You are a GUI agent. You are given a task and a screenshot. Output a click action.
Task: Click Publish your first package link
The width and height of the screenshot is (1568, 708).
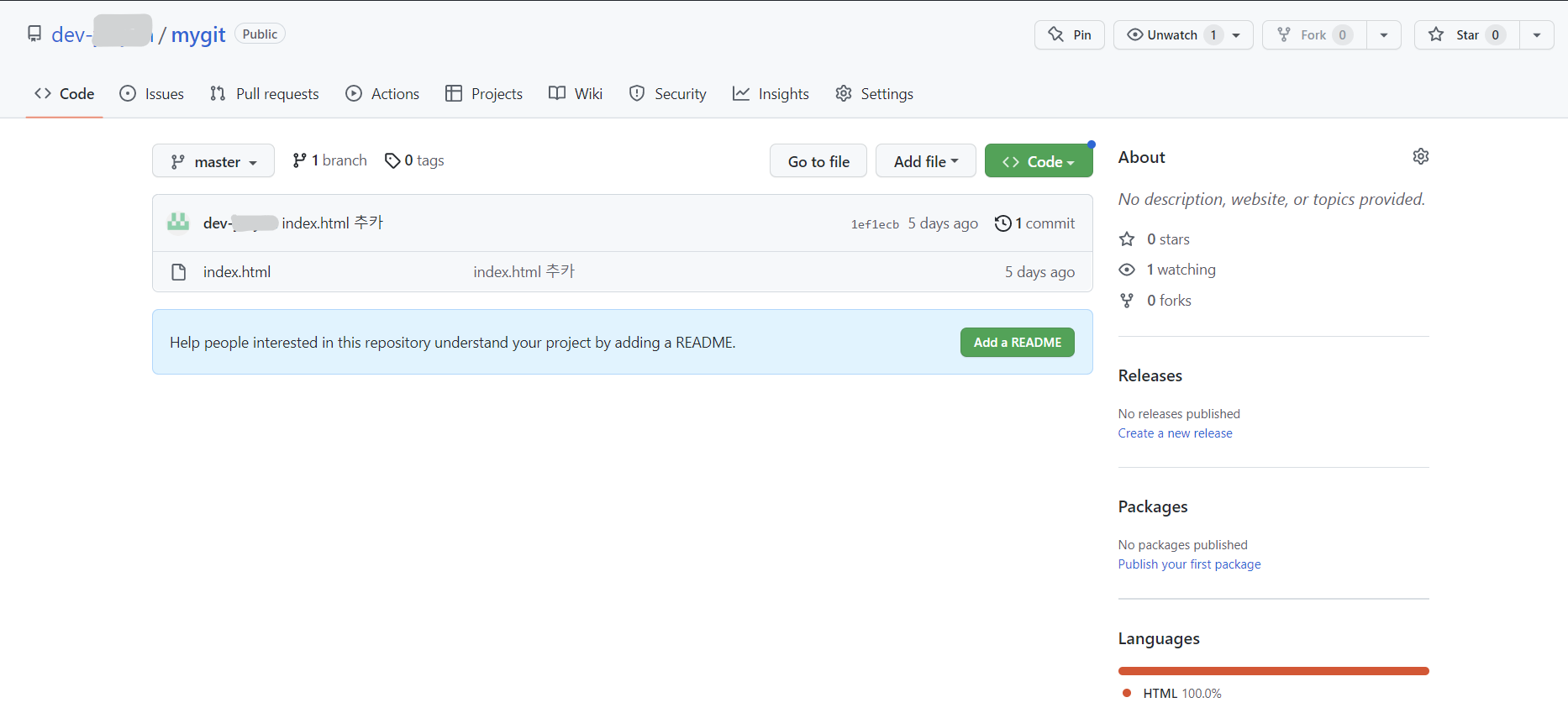coord(1190,564)
